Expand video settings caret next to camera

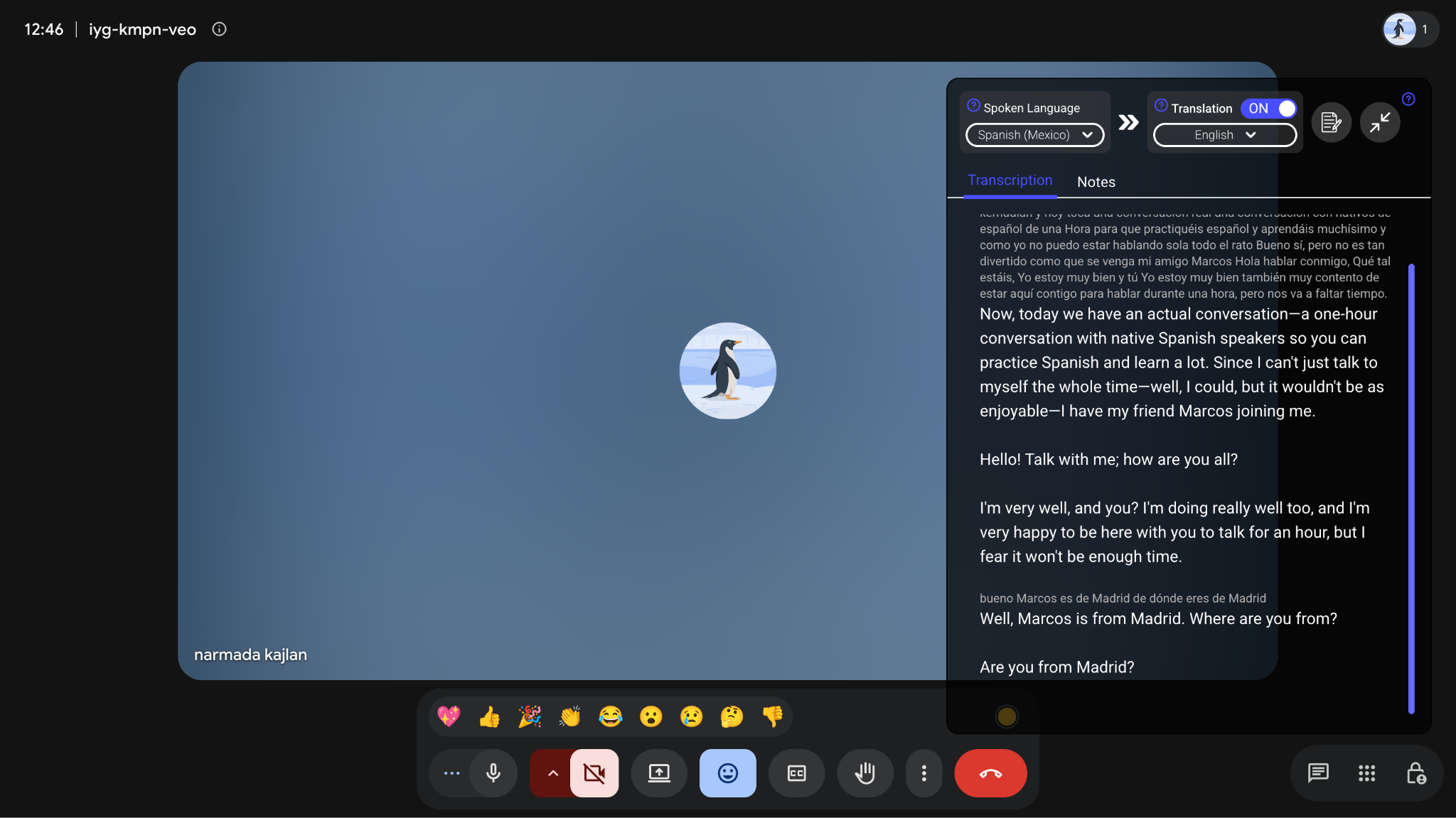pyautogui.click(x=552, y=773)
